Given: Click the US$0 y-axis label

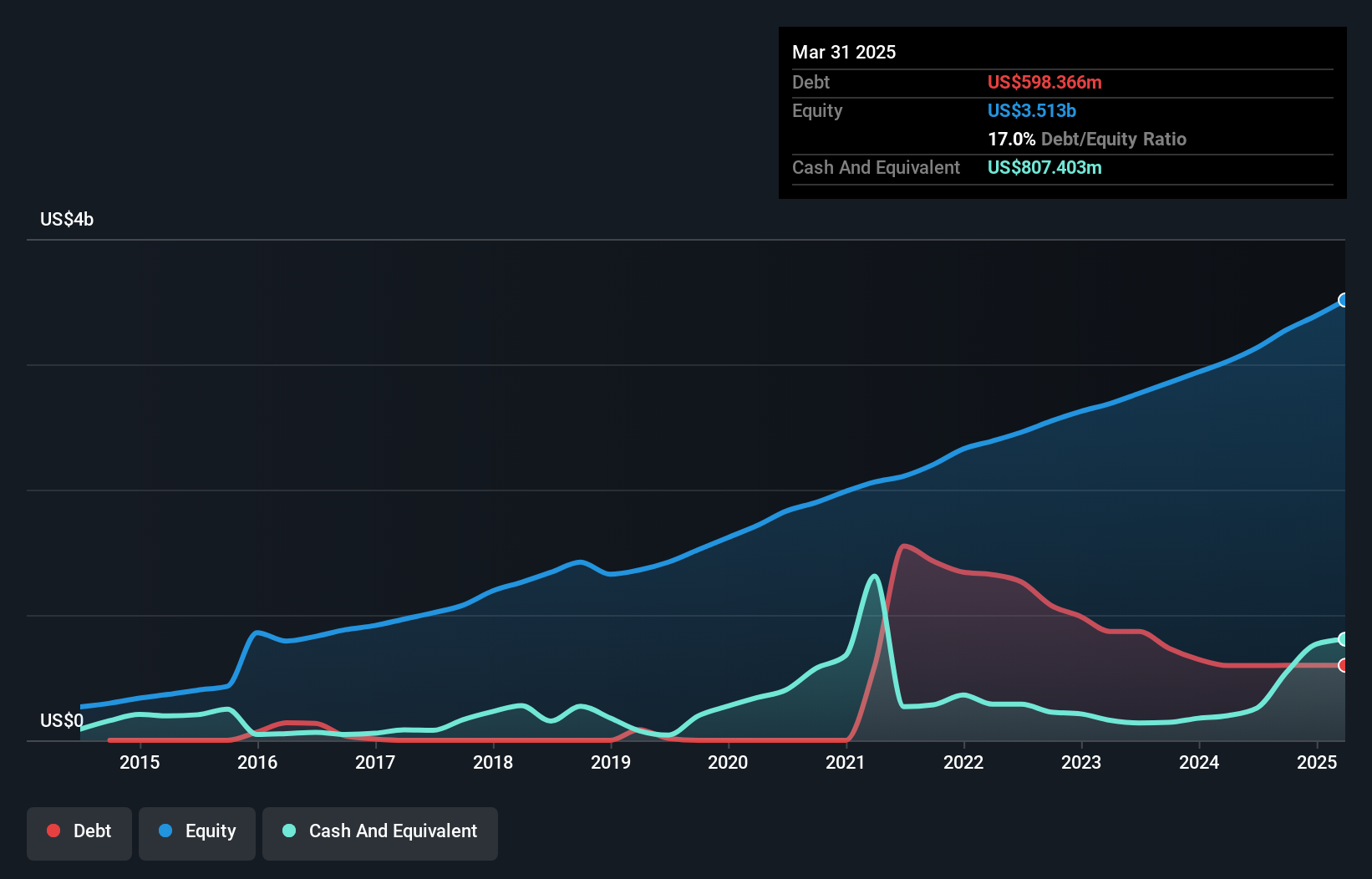Looking at the screenshot, I should click(x=62, y=720).
